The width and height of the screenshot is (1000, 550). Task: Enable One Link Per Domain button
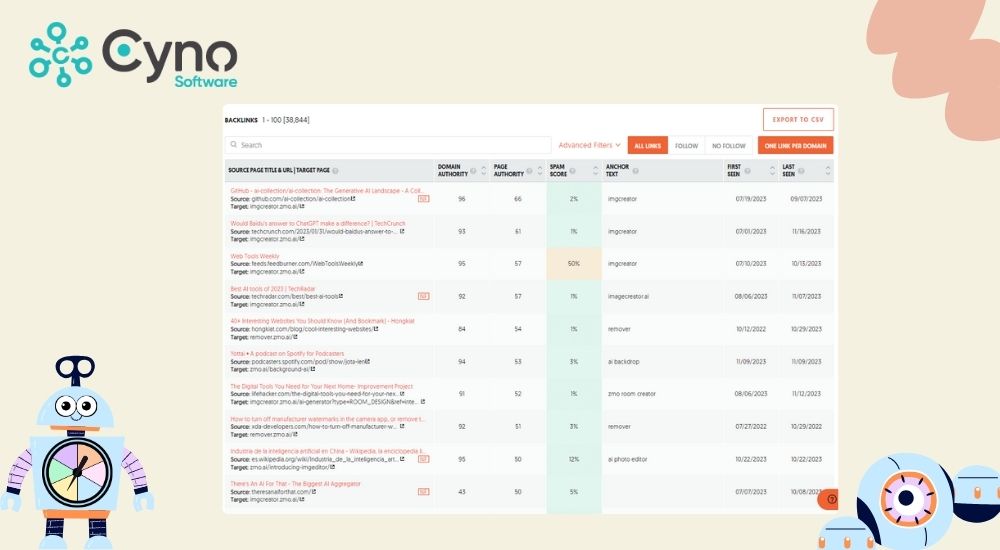point(794,146)
